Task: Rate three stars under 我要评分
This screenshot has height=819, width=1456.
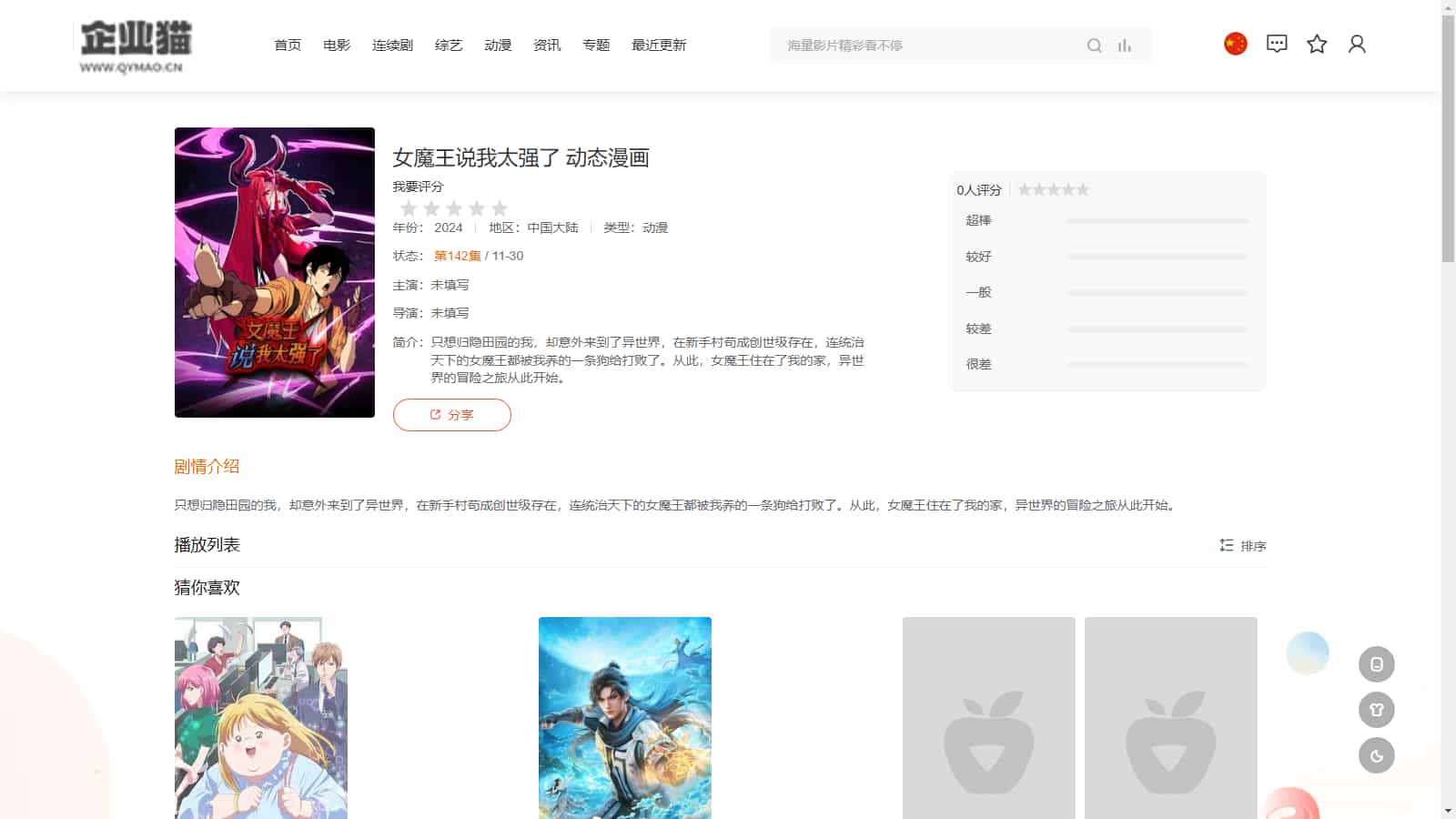Action: coord(454,208)
